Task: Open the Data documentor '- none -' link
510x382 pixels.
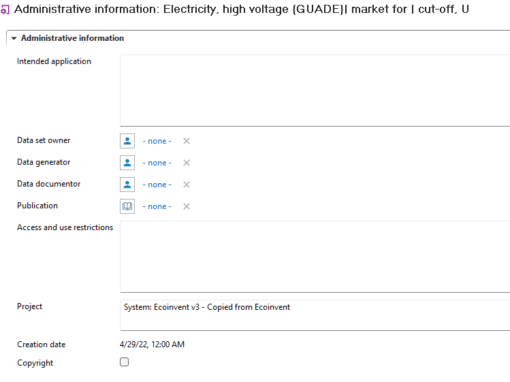Action: point(157,184)
